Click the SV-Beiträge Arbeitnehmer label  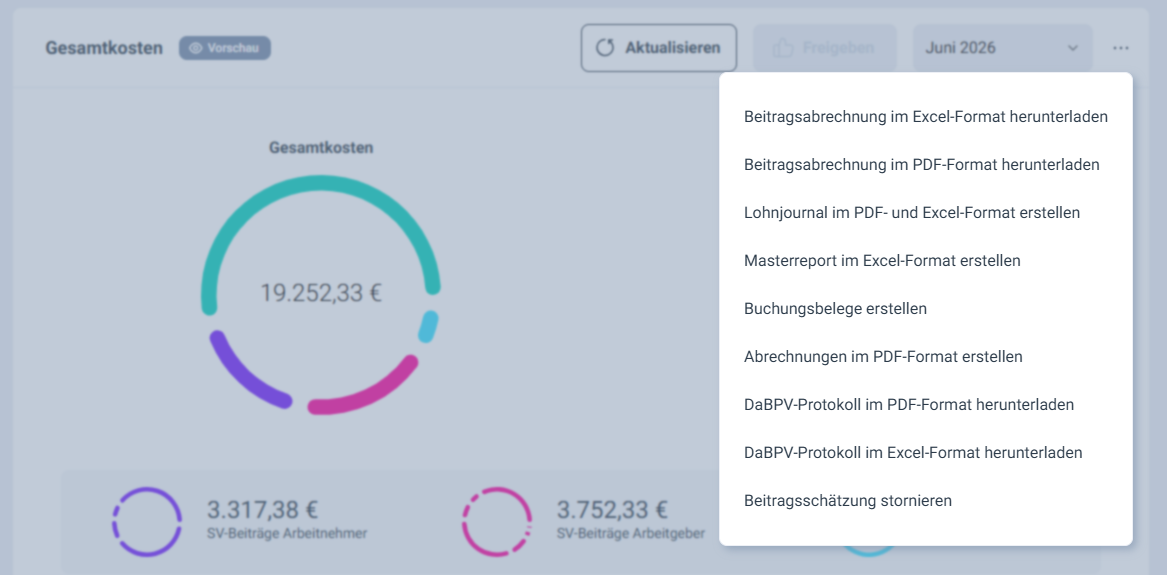pyautogui.click(x=287, y=534)
